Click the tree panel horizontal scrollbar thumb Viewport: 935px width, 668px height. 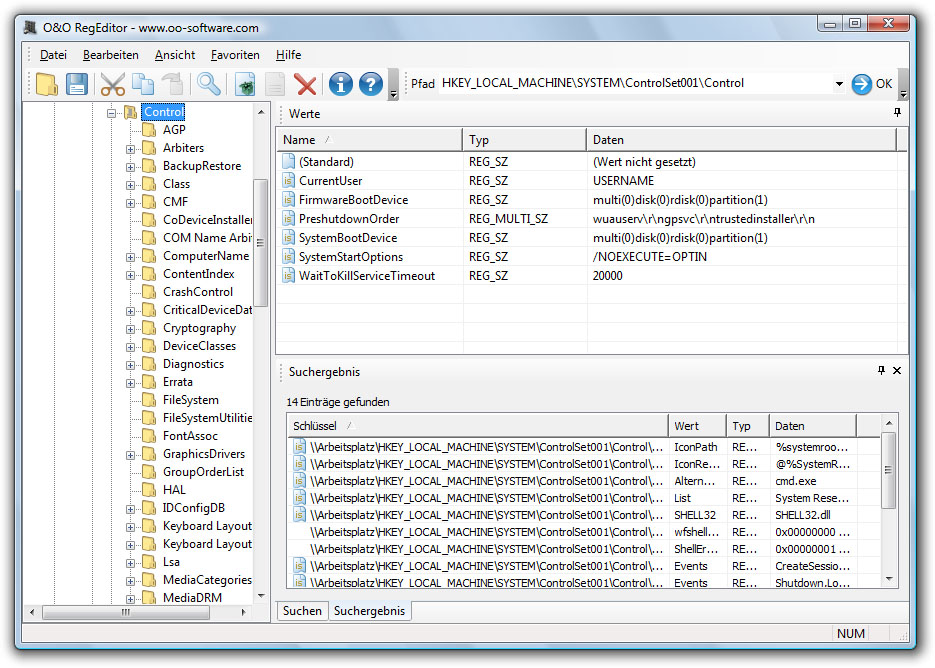pyautogui.click(x=125, y=612)
